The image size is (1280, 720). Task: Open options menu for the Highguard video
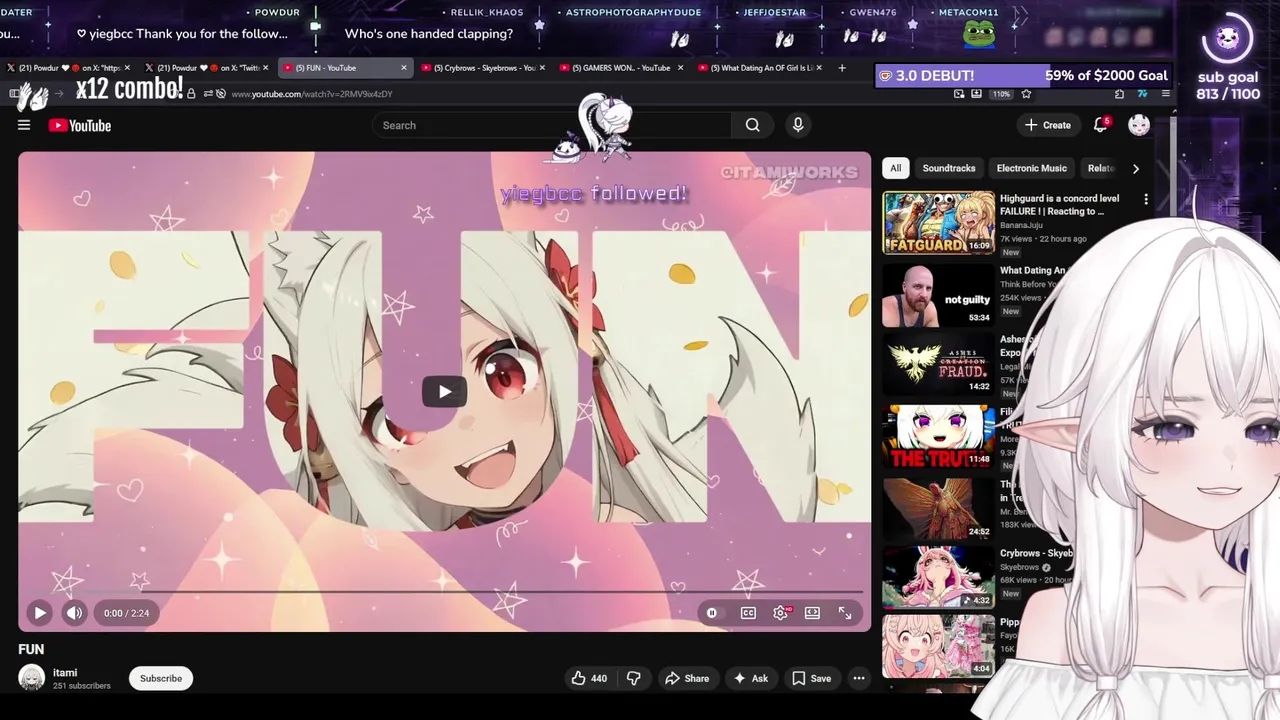pos(1146,199)
